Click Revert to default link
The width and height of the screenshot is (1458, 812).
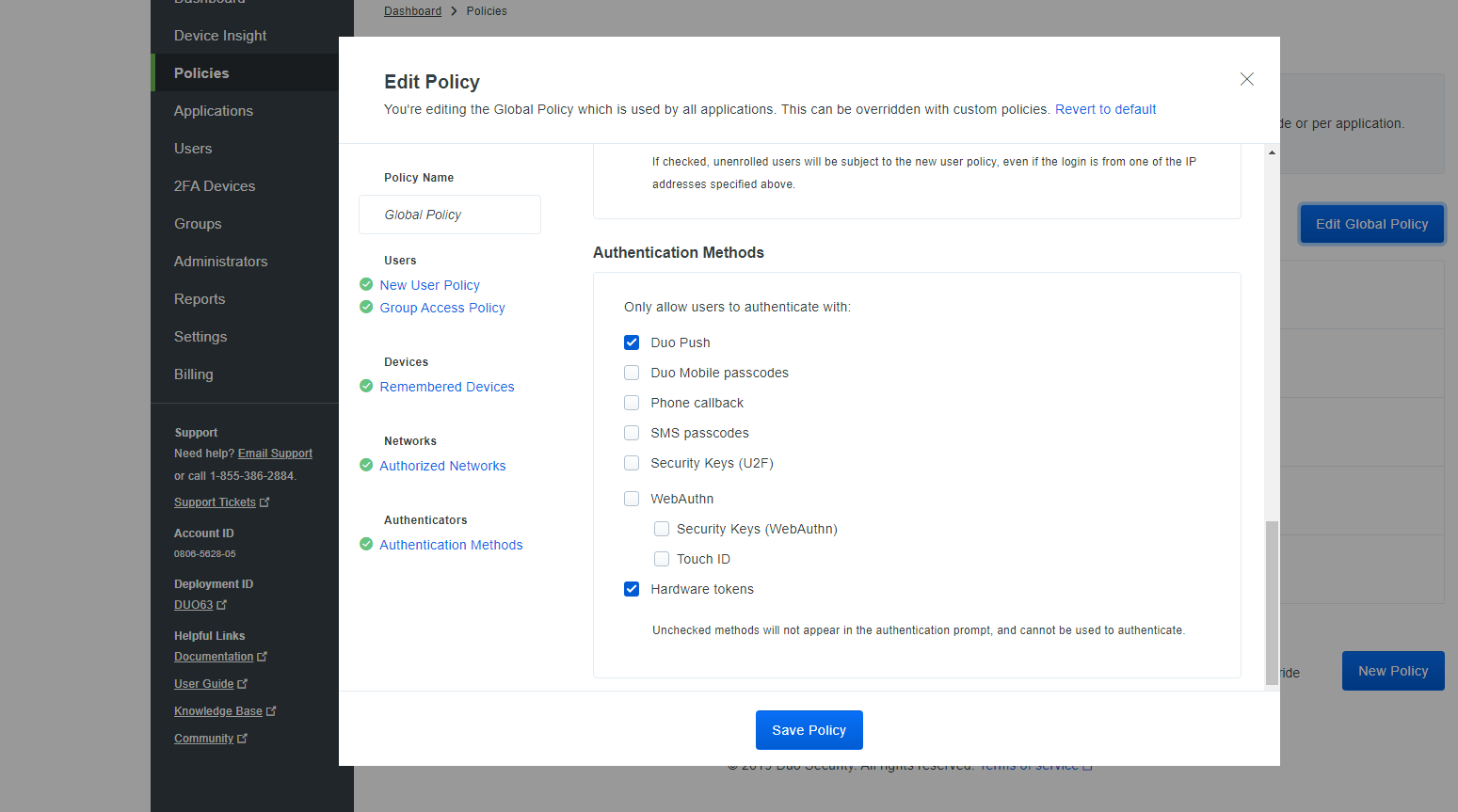coord(1105,109)
